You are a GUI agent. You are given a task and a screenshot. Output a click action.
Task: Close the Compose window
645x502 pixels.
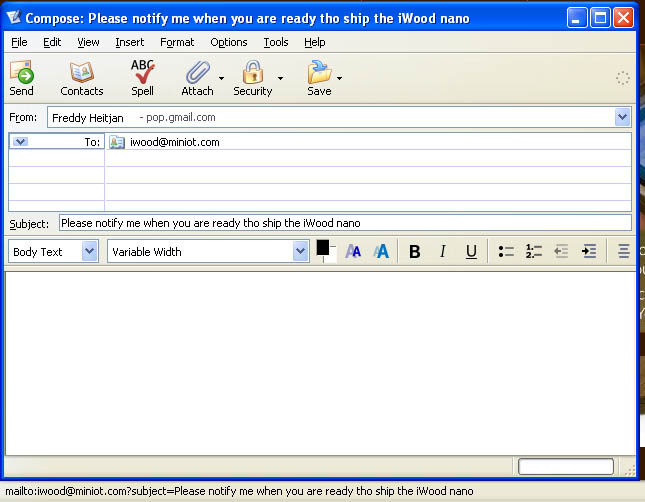pos(624,18)
